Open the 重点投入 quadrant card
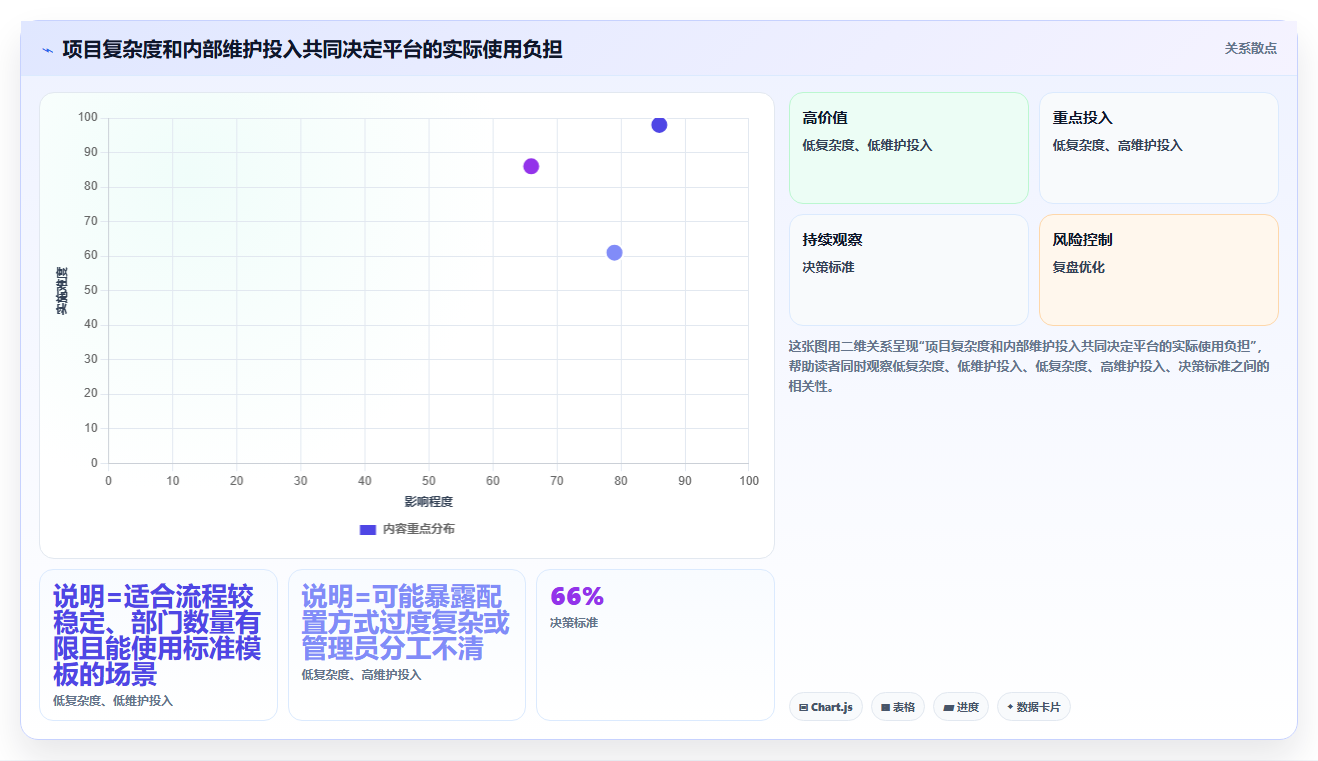The image size is (1318, 761). click(1158, 148)
